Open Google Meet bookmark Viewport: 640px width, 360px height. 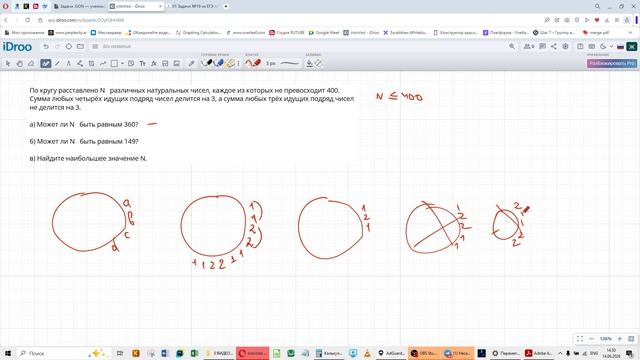pos(324,32)
